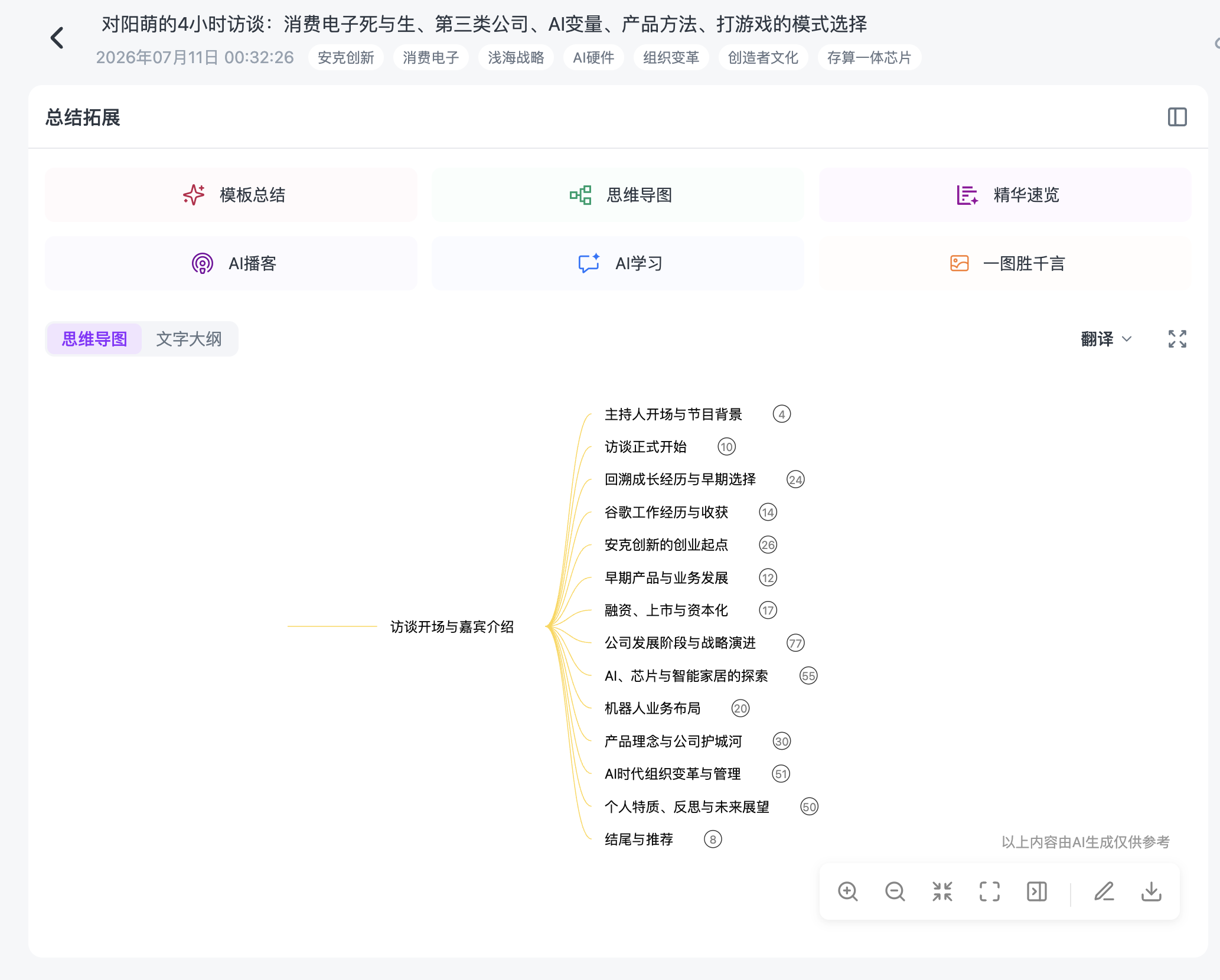The image size is (1220, 980).
Task: Select the 安克创新 tag
Action: 346,57
